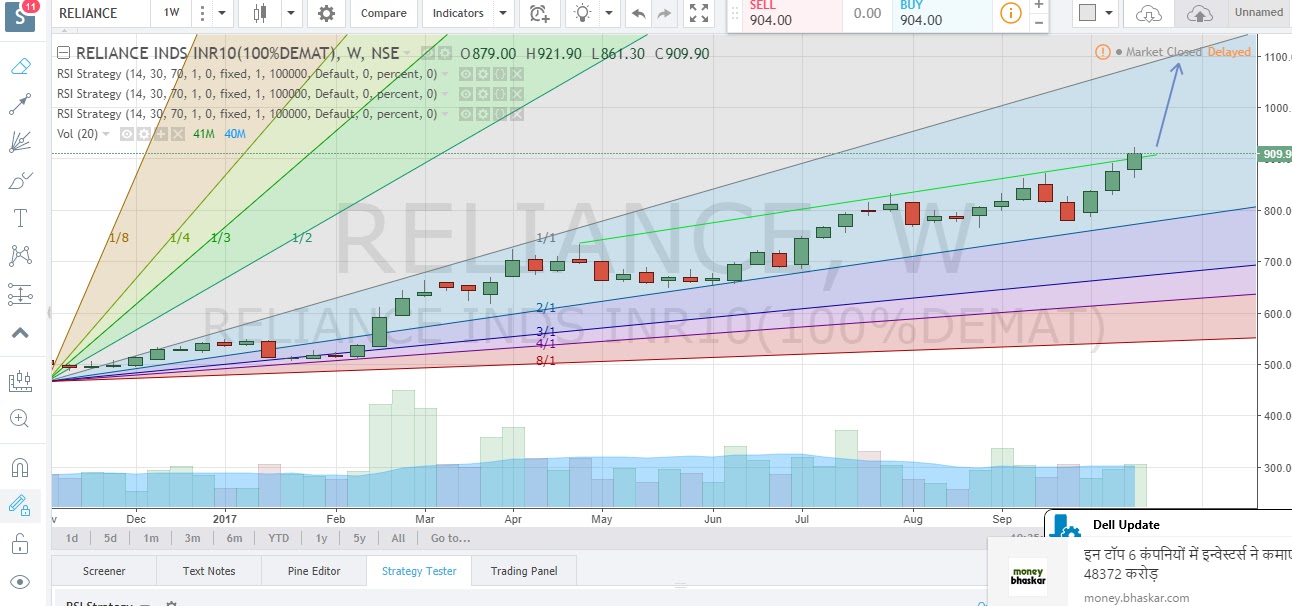
Task: Enter fullscreen mode with the expand icon
Action: [x=699, y=14]
